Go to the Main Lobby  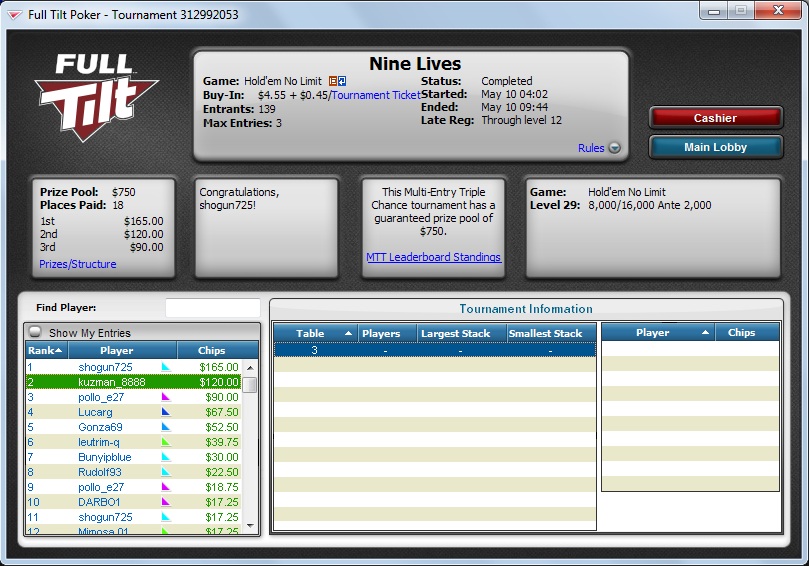click(716, 147)
